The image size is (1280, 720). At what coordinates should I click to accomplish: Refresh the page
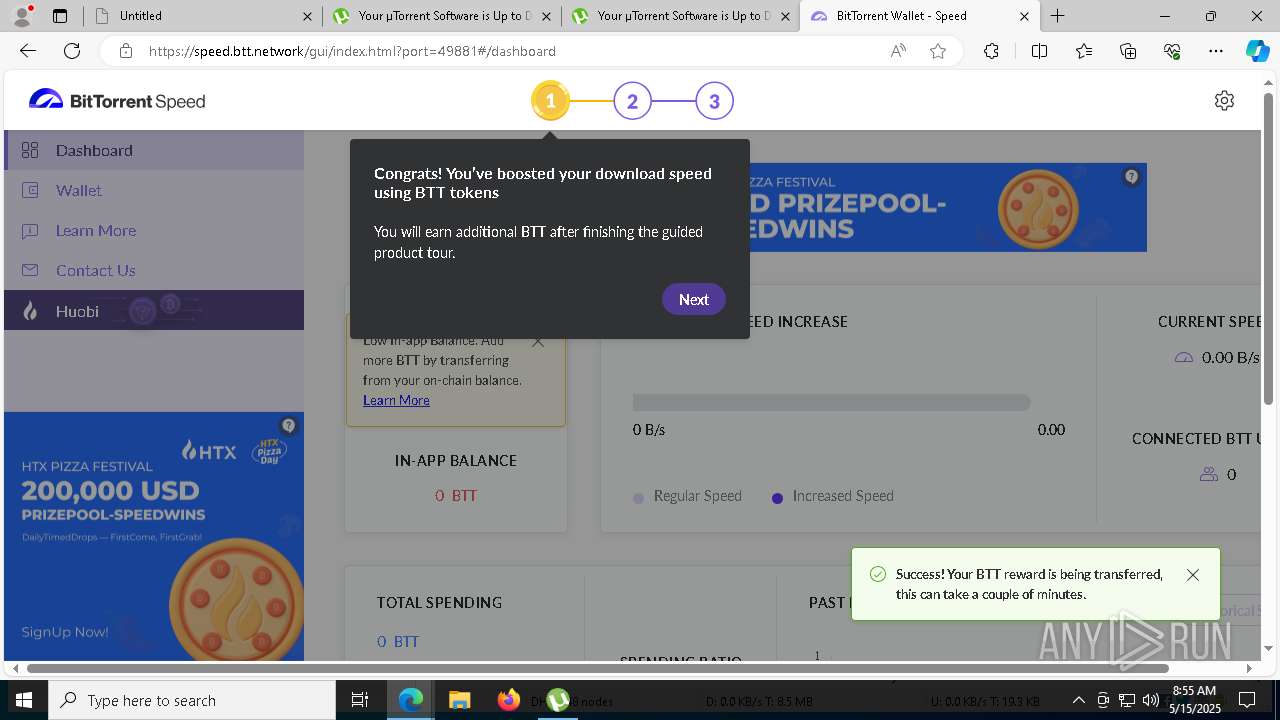(x=72, y=51)
